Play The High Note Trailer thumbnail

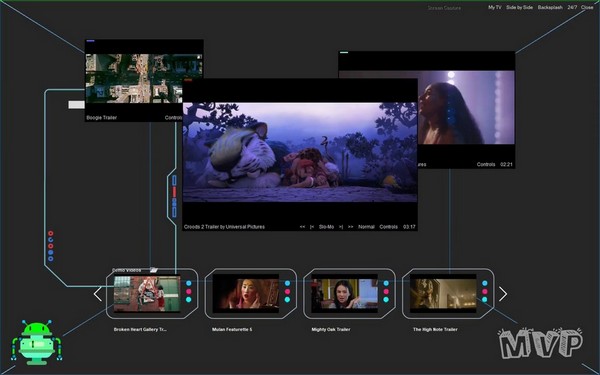[x=443, y=293]
